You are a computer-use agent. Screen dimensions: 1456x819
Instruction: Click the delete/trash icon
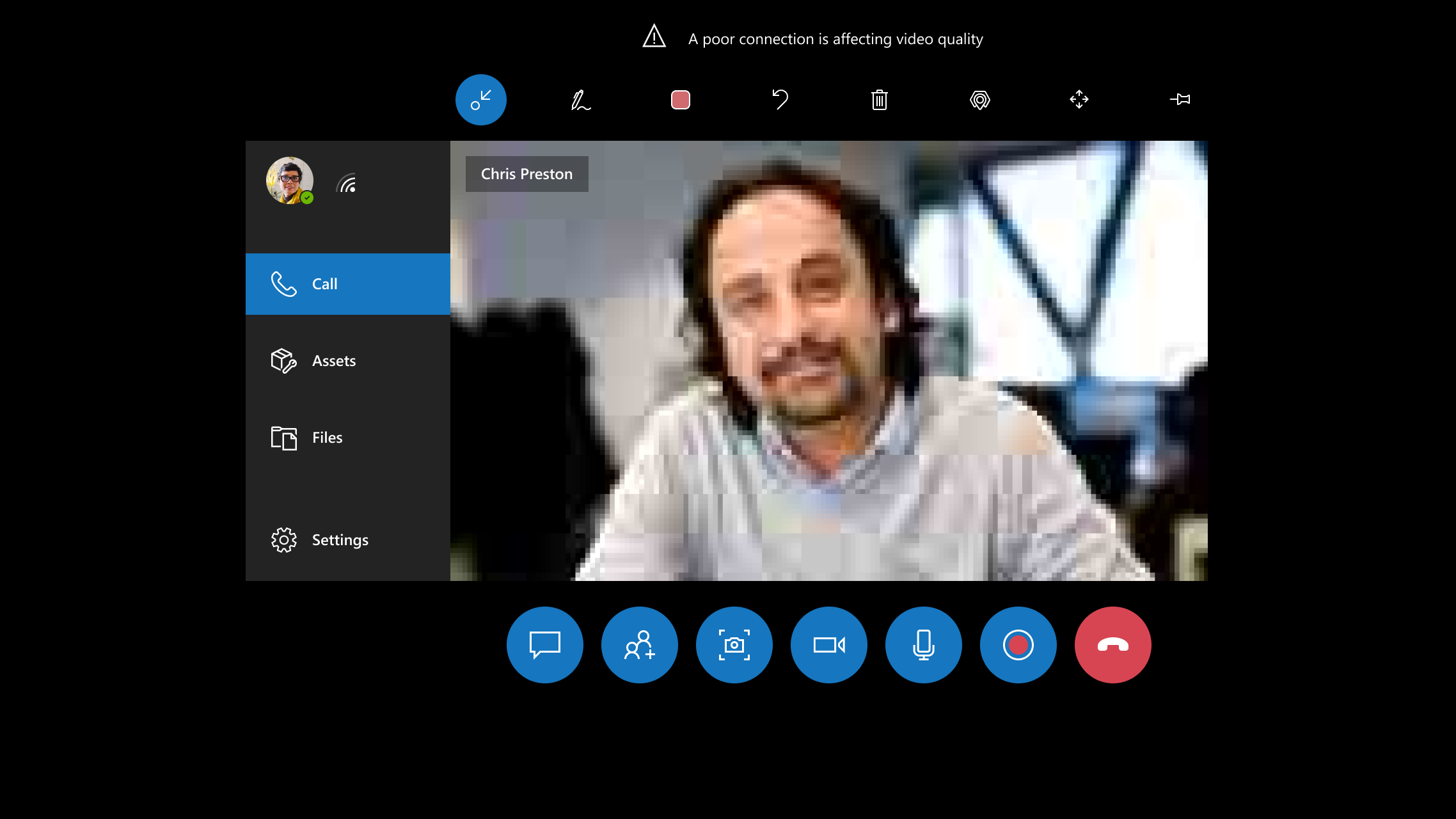(879, 99)
